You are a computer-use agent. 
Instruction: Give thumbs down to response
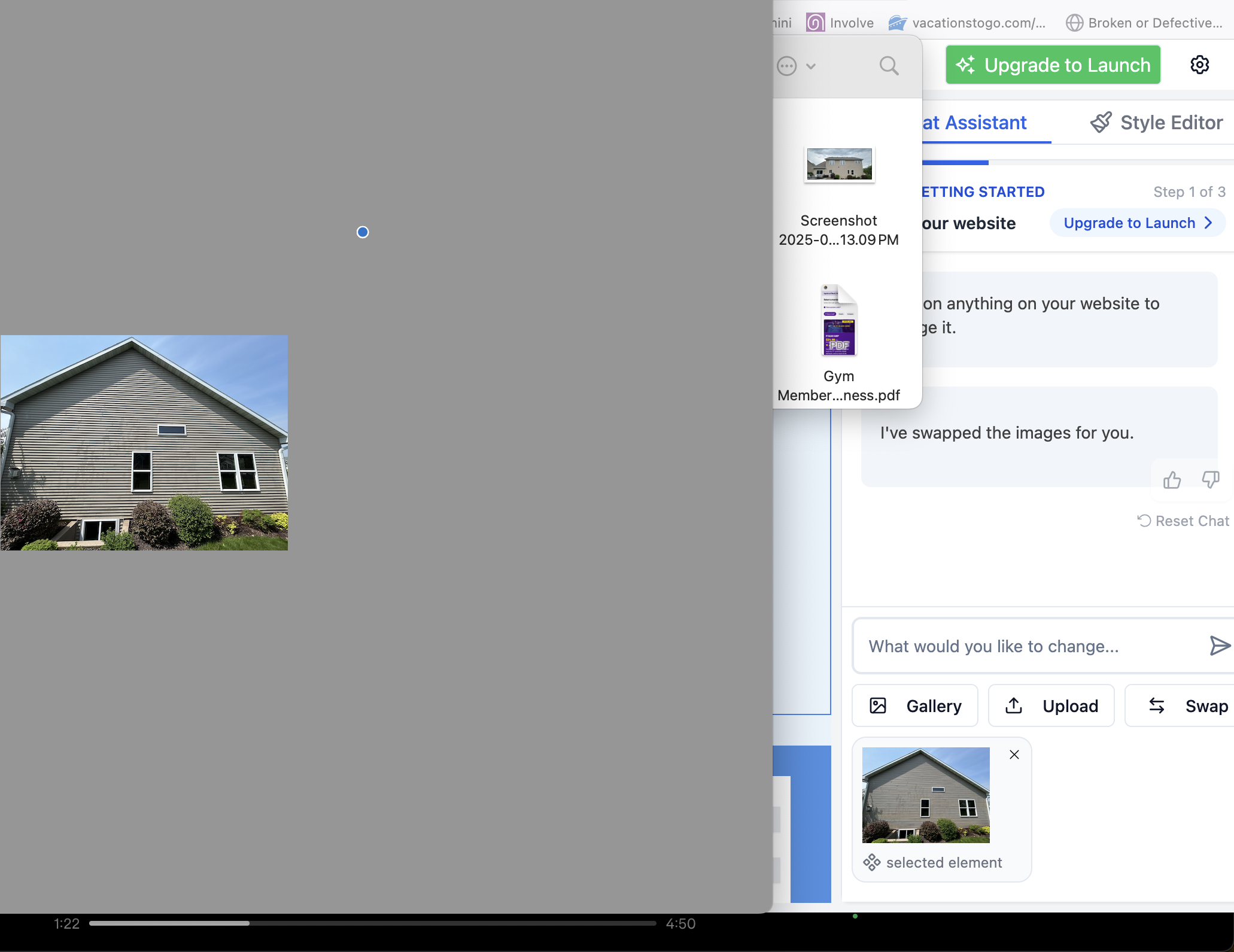tap(1210, 480)
